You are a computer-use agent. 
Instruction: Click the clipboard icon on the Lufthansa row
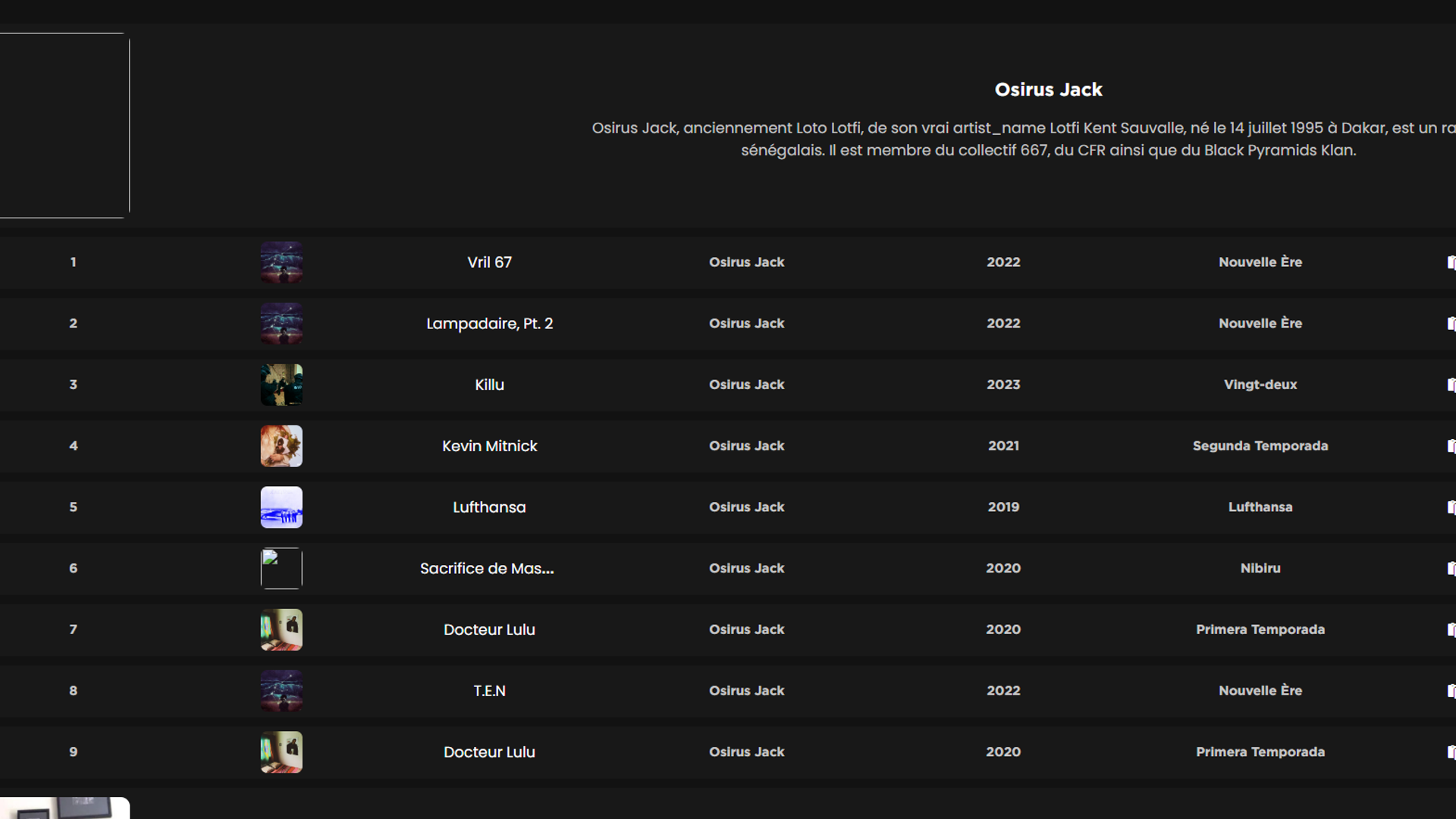[x=1451, y=507]
